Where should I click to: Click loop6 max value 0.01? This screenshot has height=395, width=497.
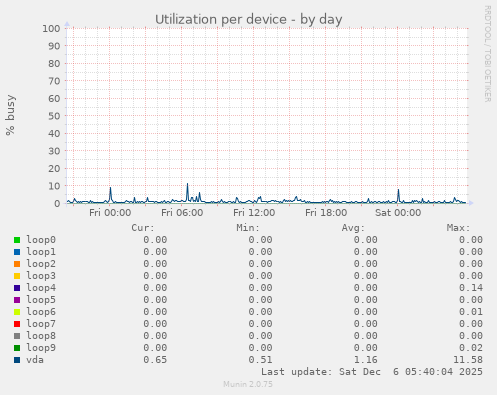pos(471,312)
